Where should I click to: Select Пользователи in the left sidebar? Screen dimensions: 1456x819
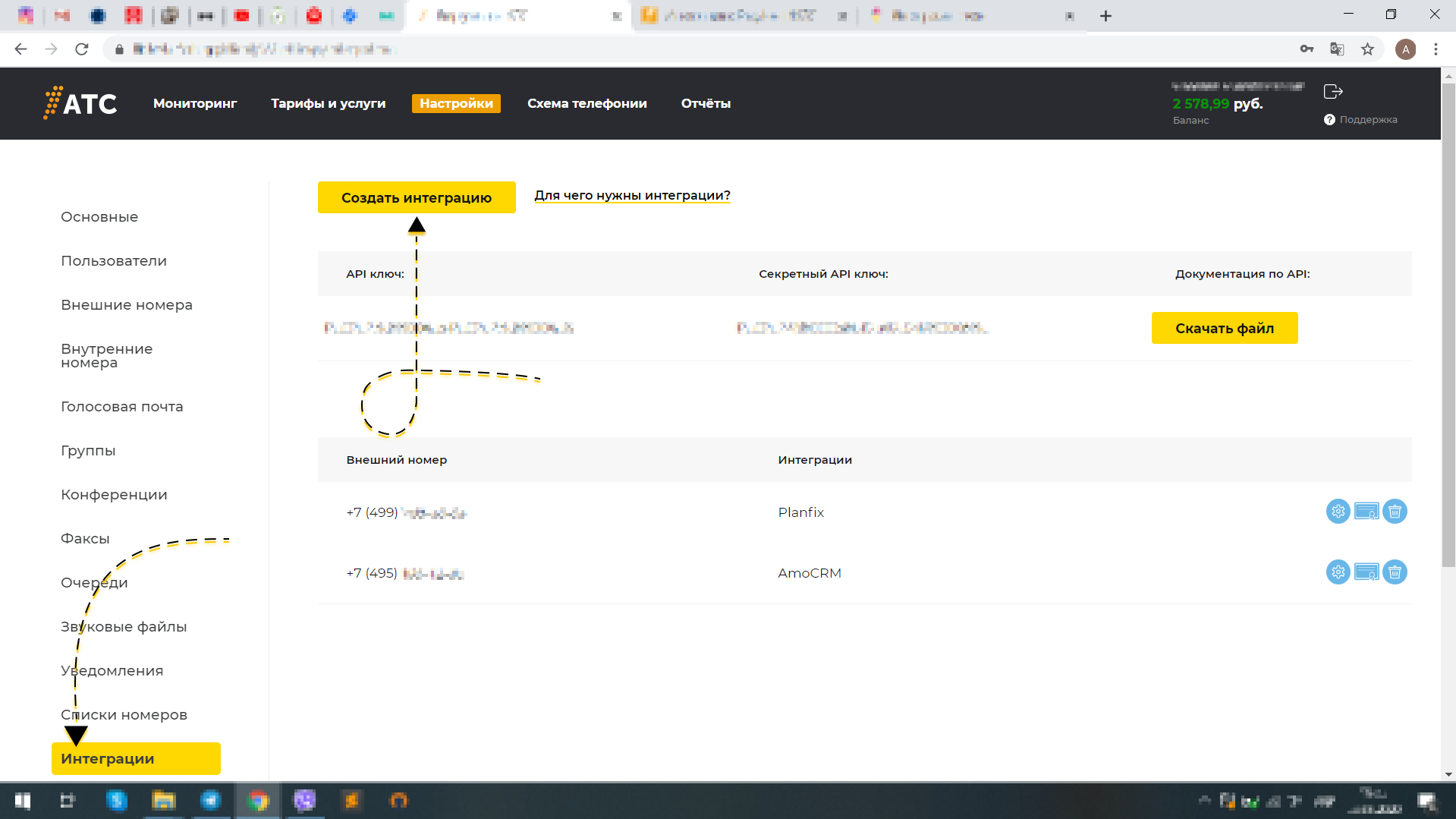tap(114, 261)
